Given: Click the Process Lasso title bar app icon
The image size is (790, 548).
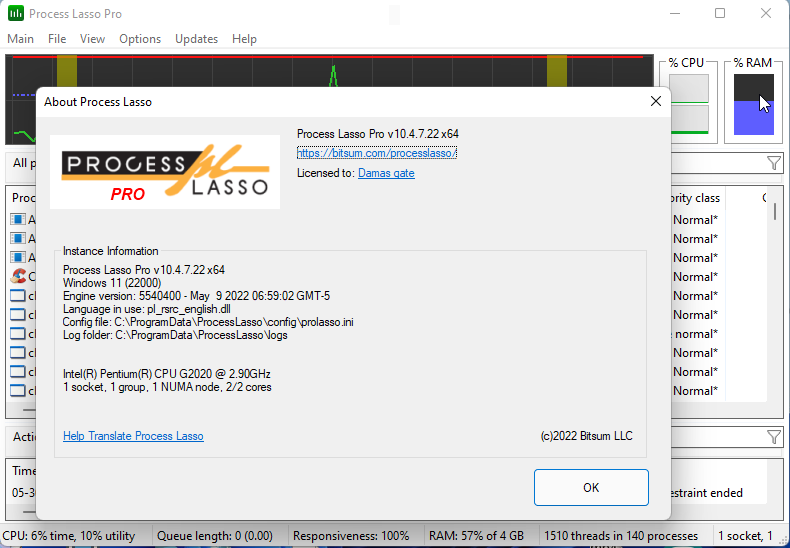Looking at the screenshot, I should coord(16,14).
